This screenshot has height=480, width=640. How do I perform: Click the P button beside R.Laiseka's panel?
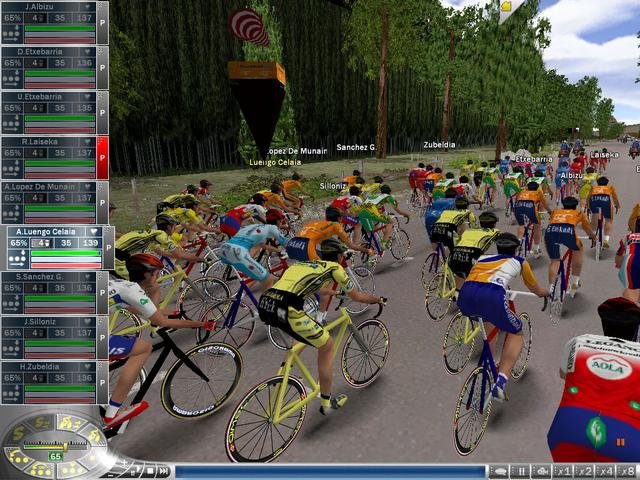pyautogui.click(x=102, y=158)
